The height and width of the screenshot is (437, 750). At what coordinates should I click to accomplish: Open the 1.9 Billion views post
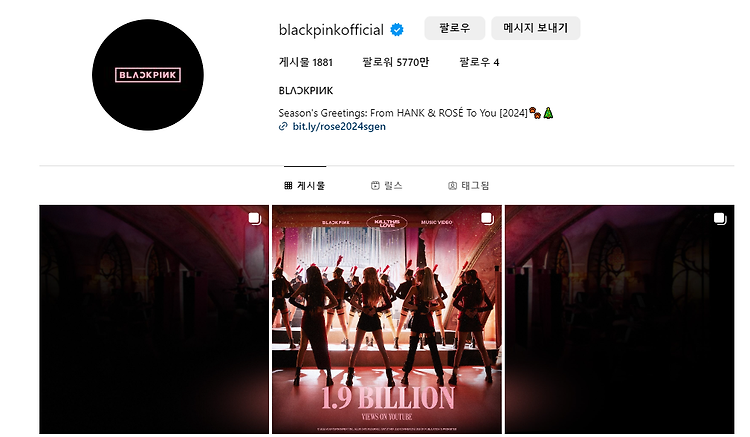(x=387, y=319)
